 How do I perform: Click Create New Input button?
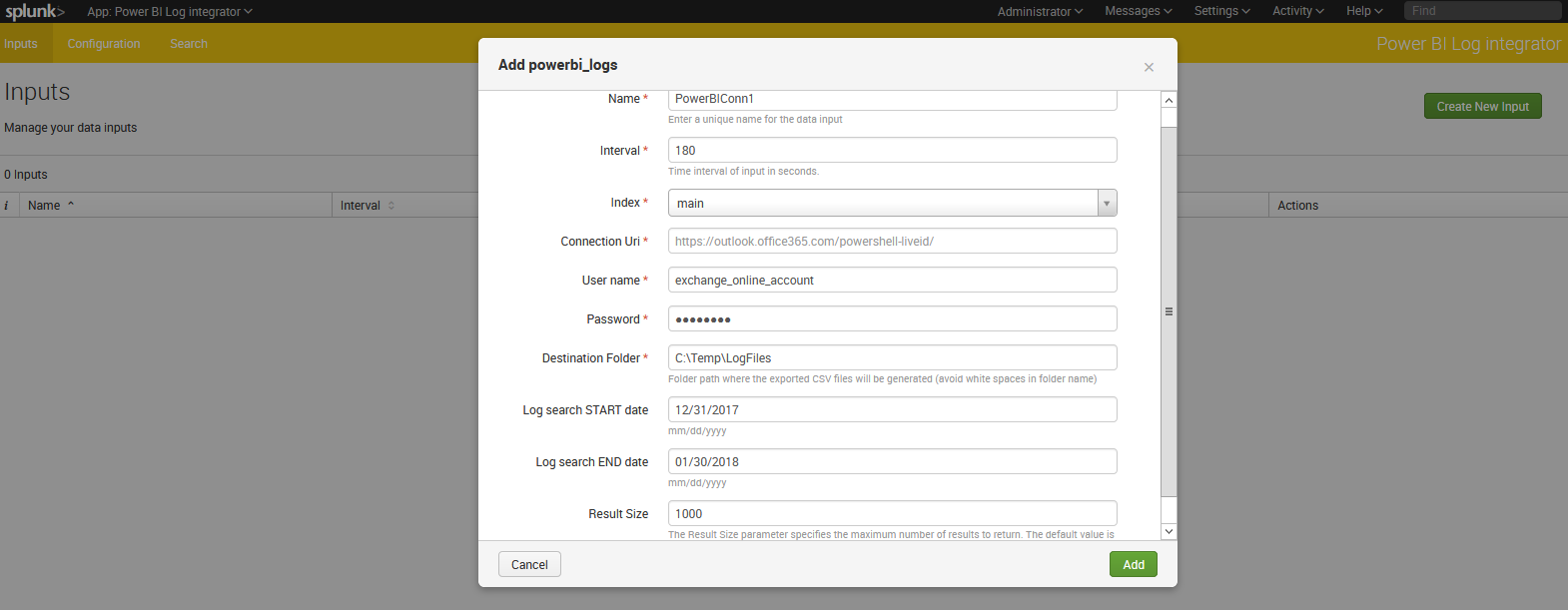1482,106
